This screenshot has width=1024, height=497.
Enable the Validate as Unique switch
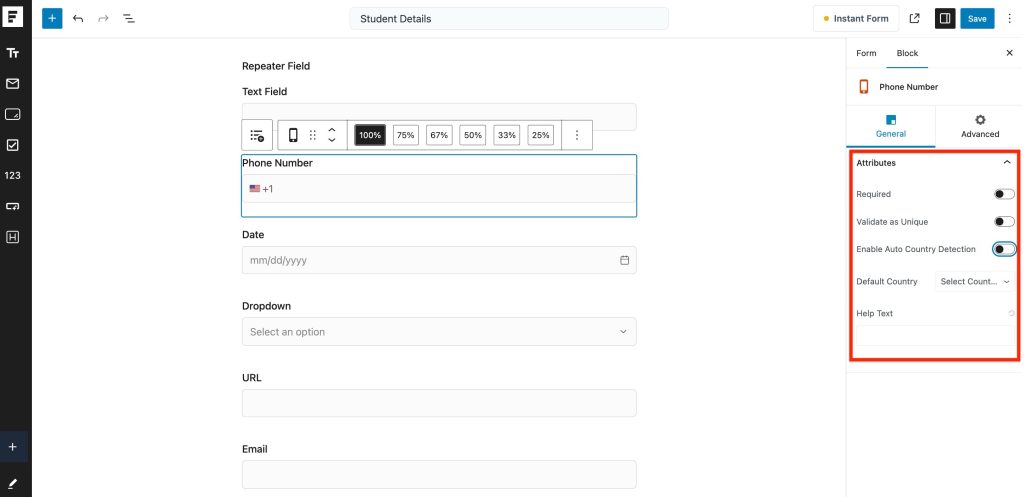coord(1004,222)
